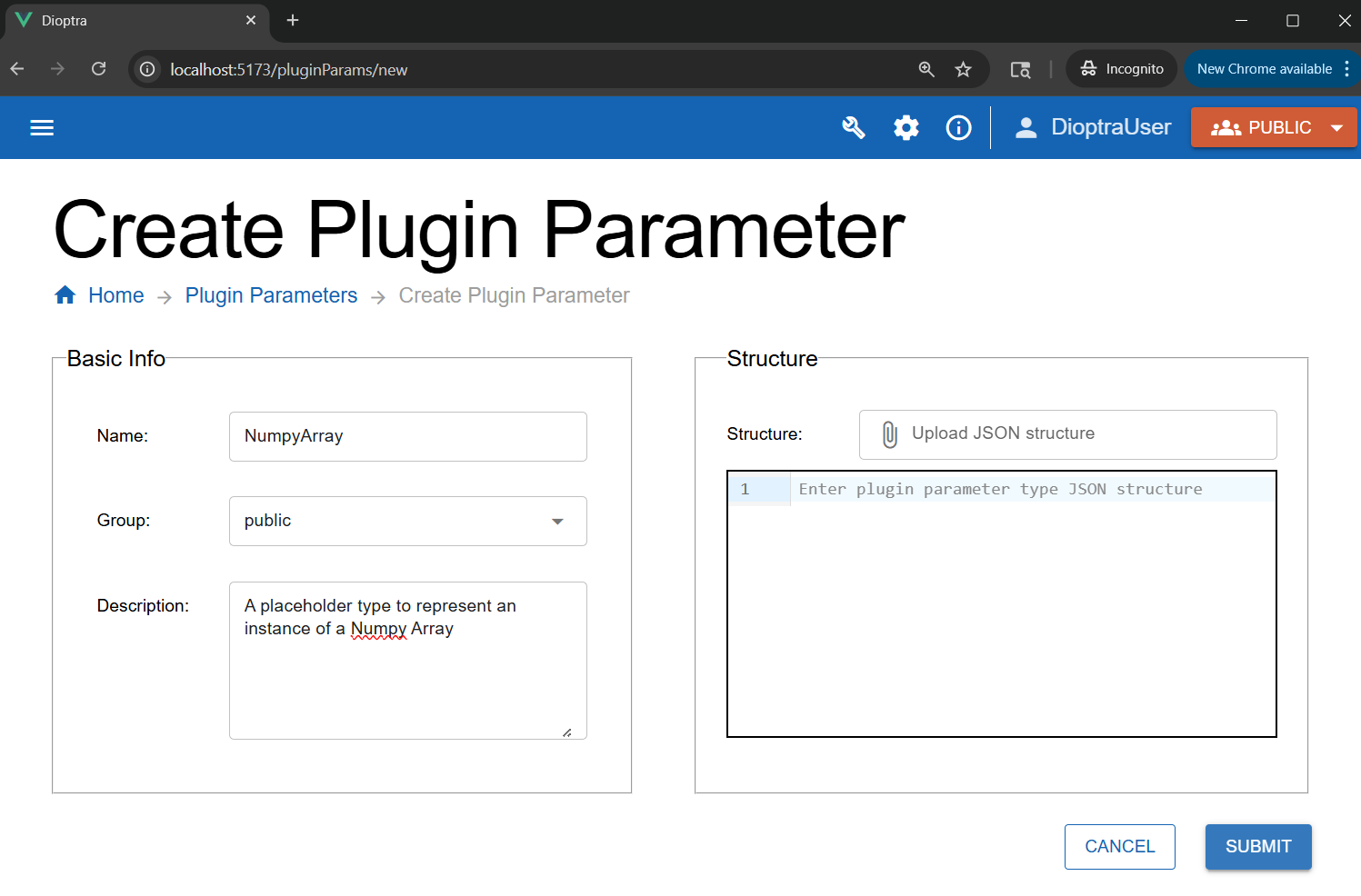Click the Home icon in the breadcrumb

(x=65, y=294)
